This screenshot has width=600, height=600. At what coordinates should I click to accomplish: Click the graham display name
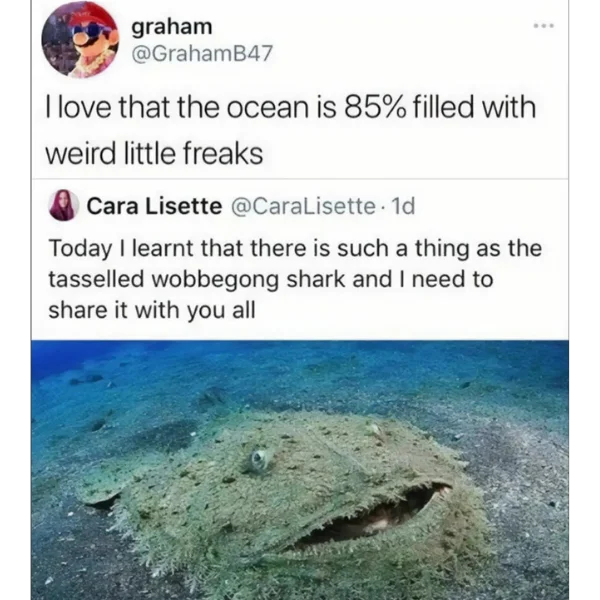coord(172,26)
